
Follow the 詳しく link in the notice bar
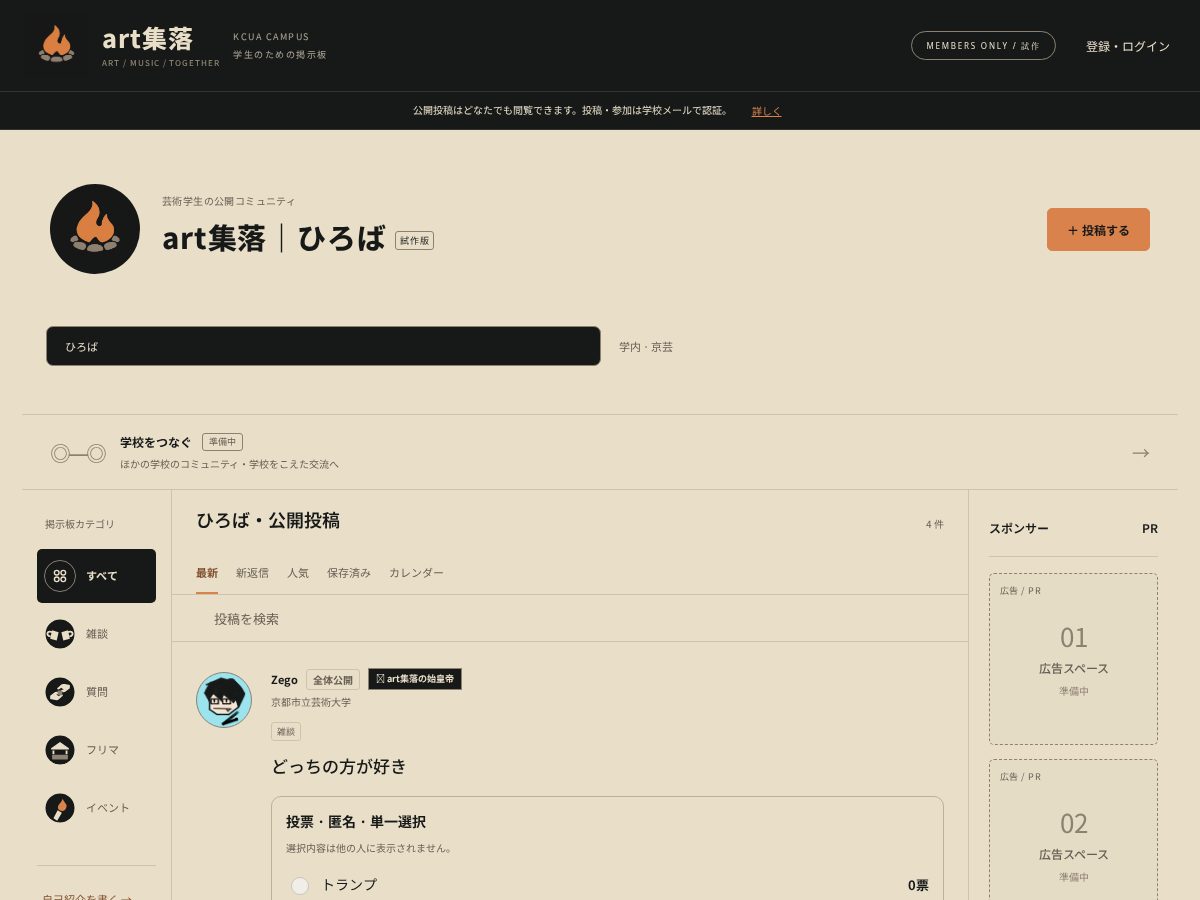(x=767, y=111)
